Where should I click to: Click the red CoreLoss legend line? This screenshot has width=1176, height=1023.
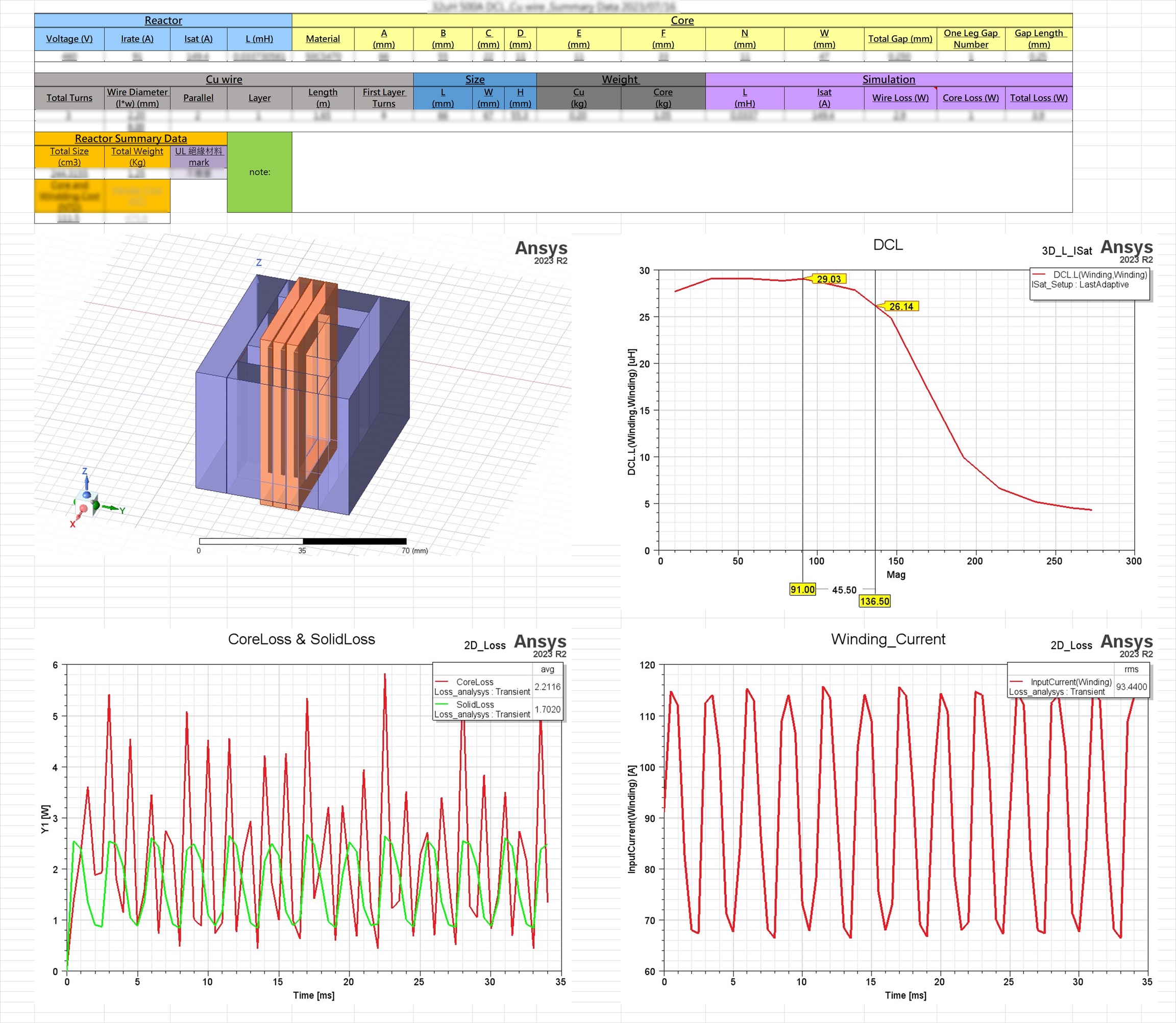coord(441,682)
